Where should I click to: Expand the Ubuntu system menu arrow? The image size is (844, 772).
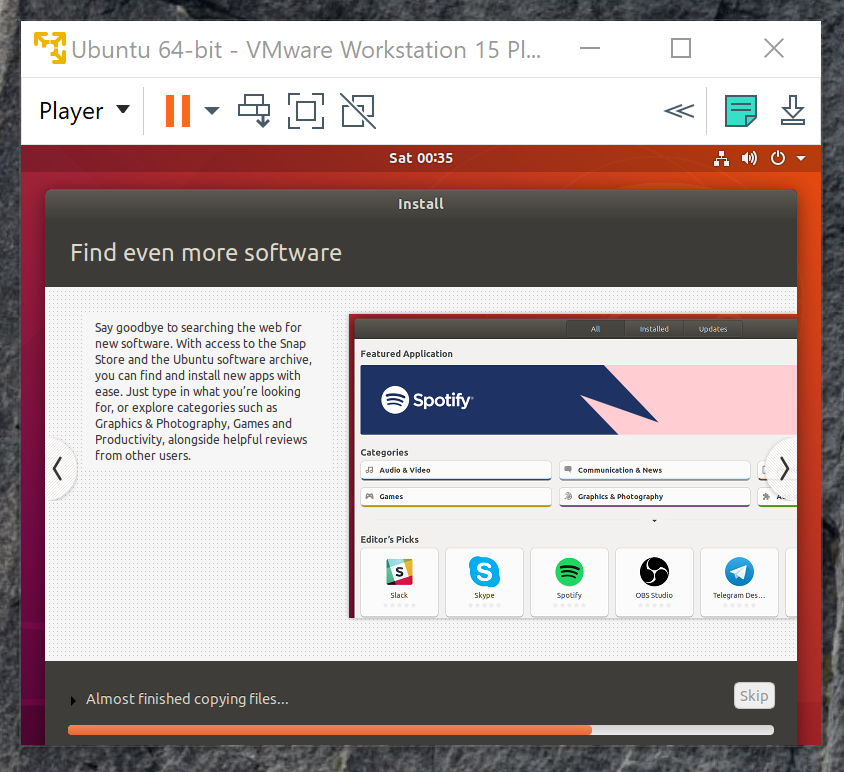pos(801,158)
